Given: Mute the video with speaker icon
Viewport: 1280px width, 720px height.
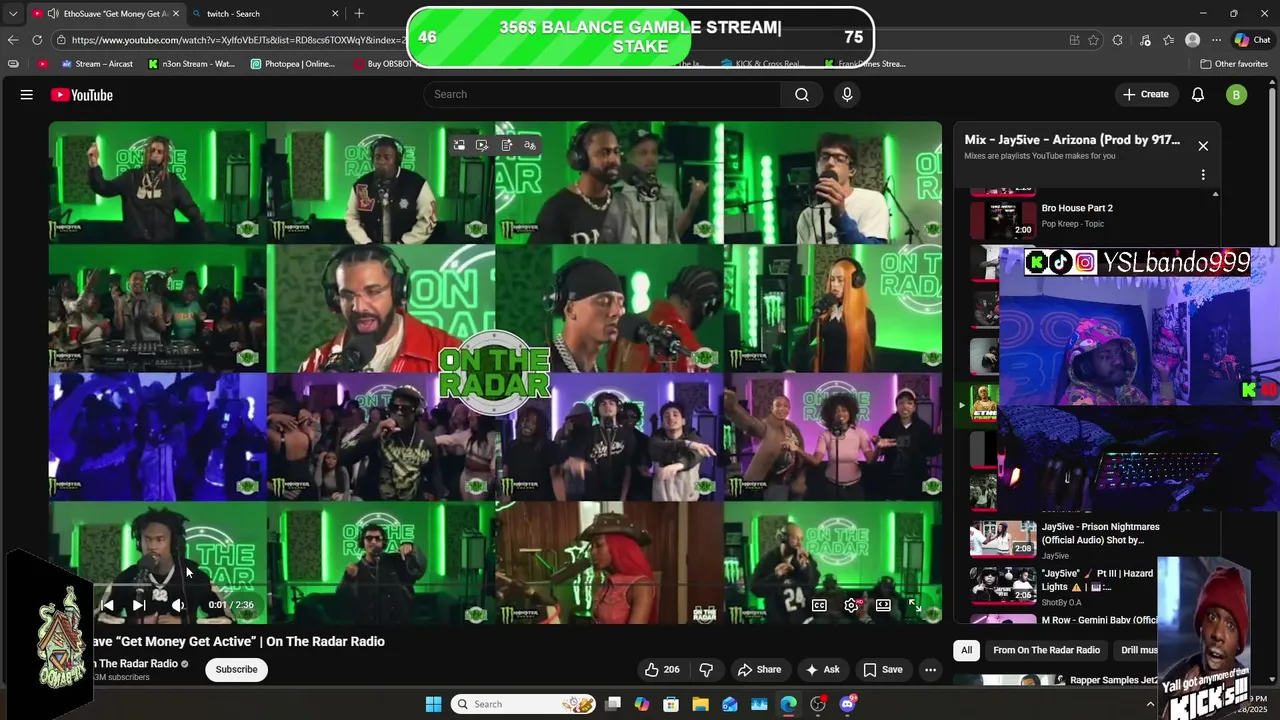Looking at the screenshot, I should (177, 605).
